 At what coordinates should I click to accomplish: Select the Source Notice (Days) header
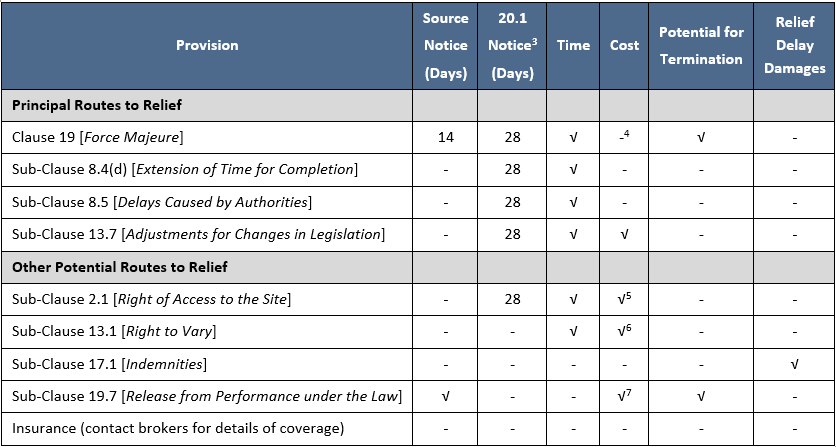point(445,46)
